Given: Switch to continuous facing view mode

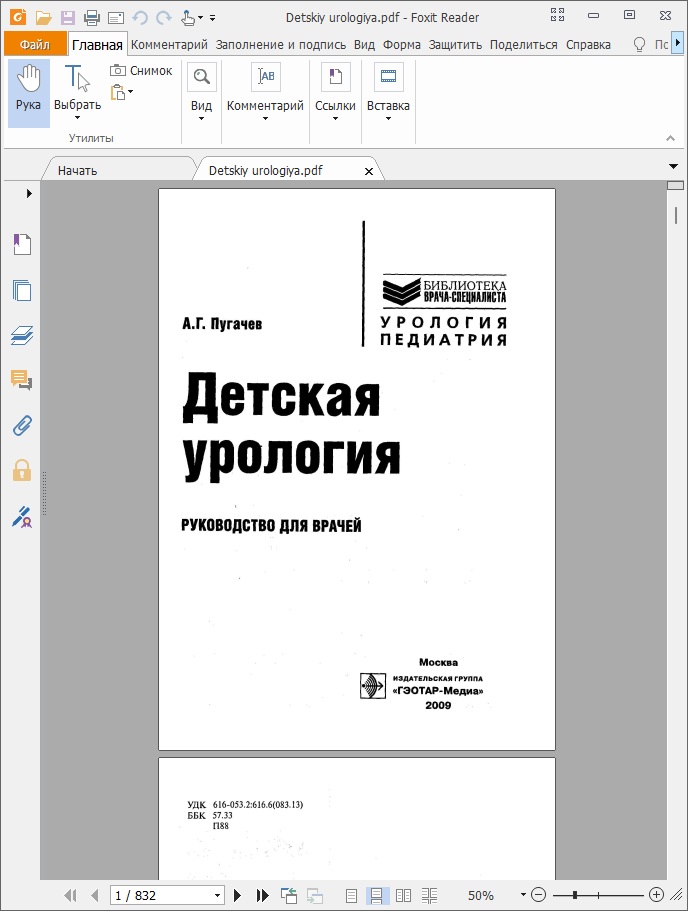Looking at the screenshot, I should [x=429, y=895].
